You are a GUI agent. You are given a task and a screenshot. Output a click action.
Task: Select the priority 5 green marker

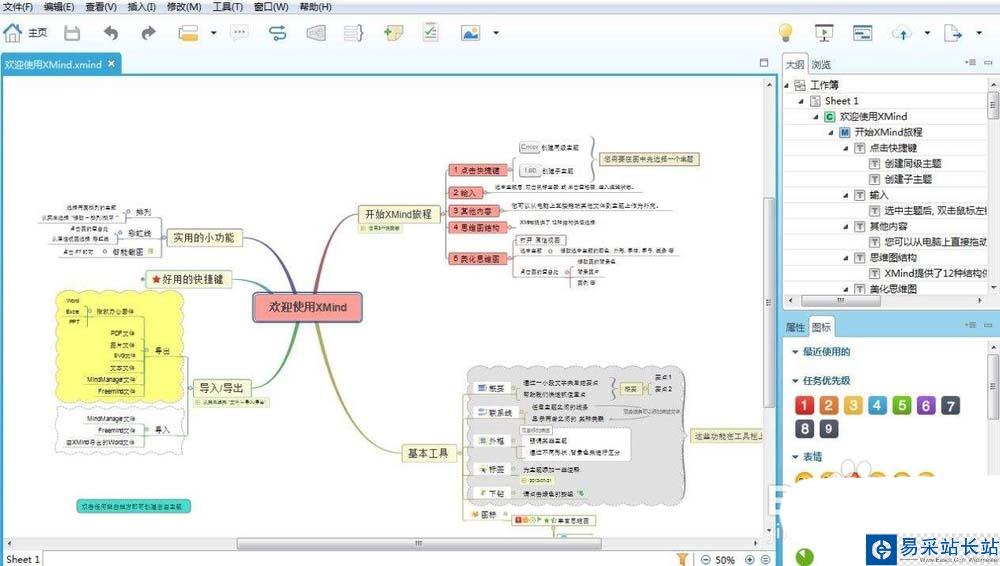pos(902,405)
